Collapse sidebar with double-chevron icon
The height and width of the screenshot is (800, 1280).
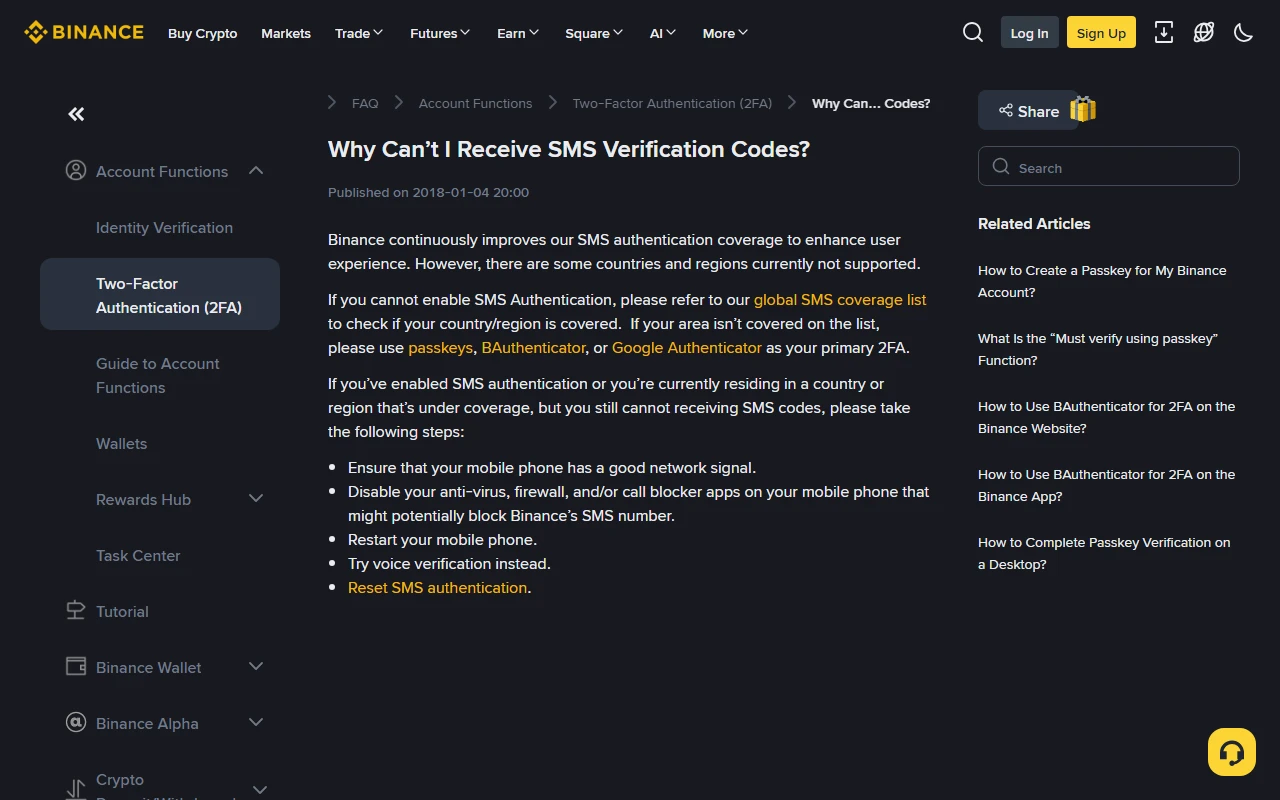(x=76, y=114)
